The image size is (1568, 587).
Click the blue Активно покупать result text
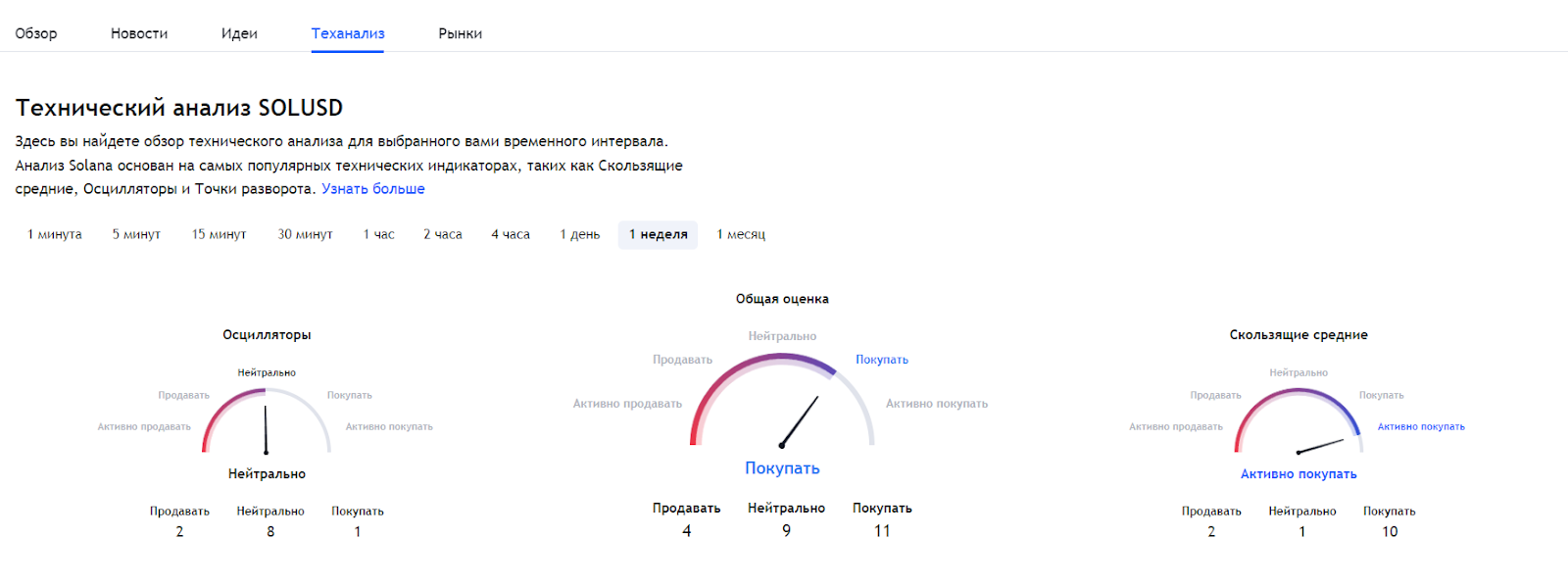click(x=1298, y=474)
